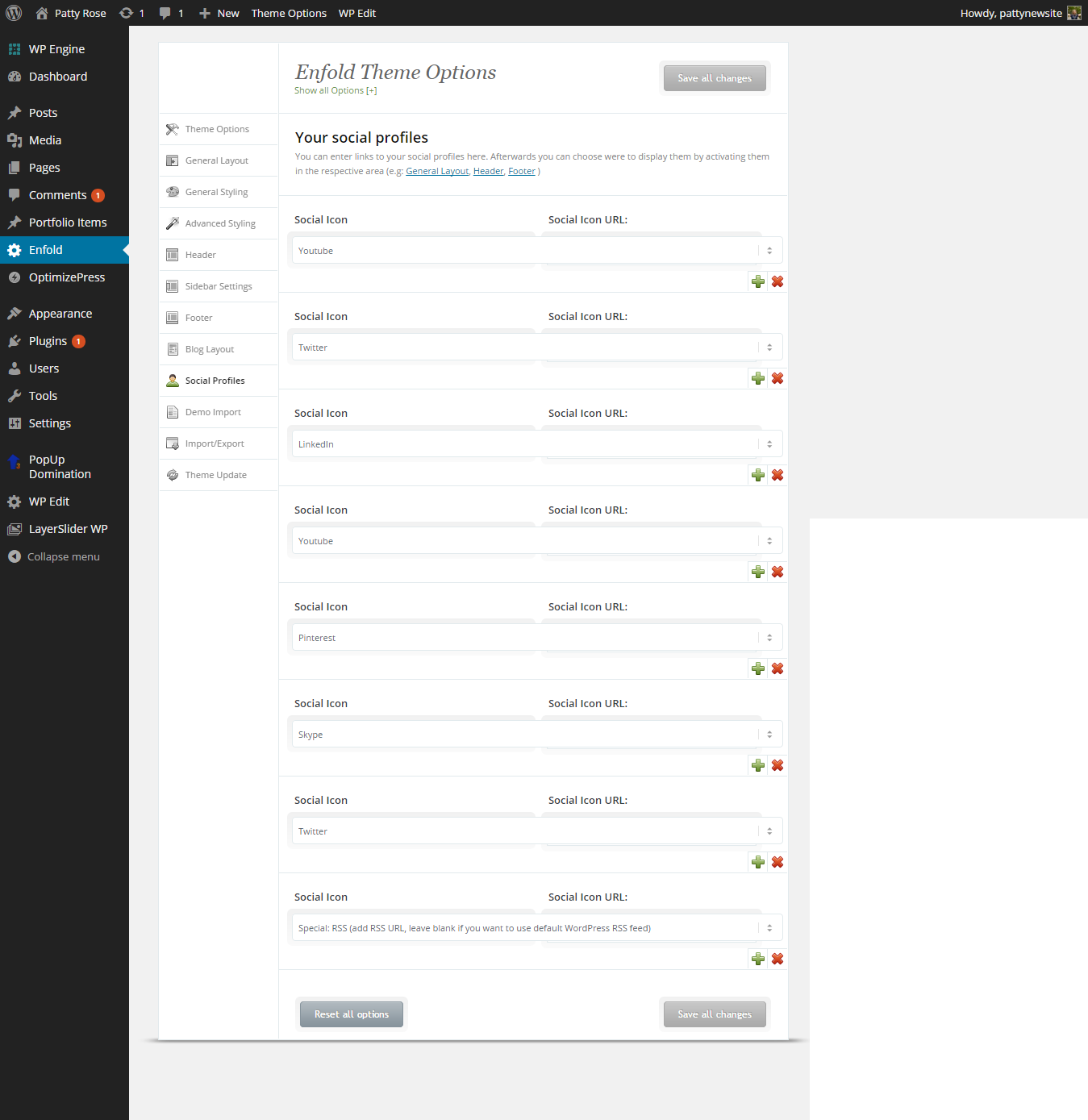The height and width of the screenshot is (1120, 1088).
Task: Select the Footer tab in the Enfold panel
Action: click(x=219, y=318)
